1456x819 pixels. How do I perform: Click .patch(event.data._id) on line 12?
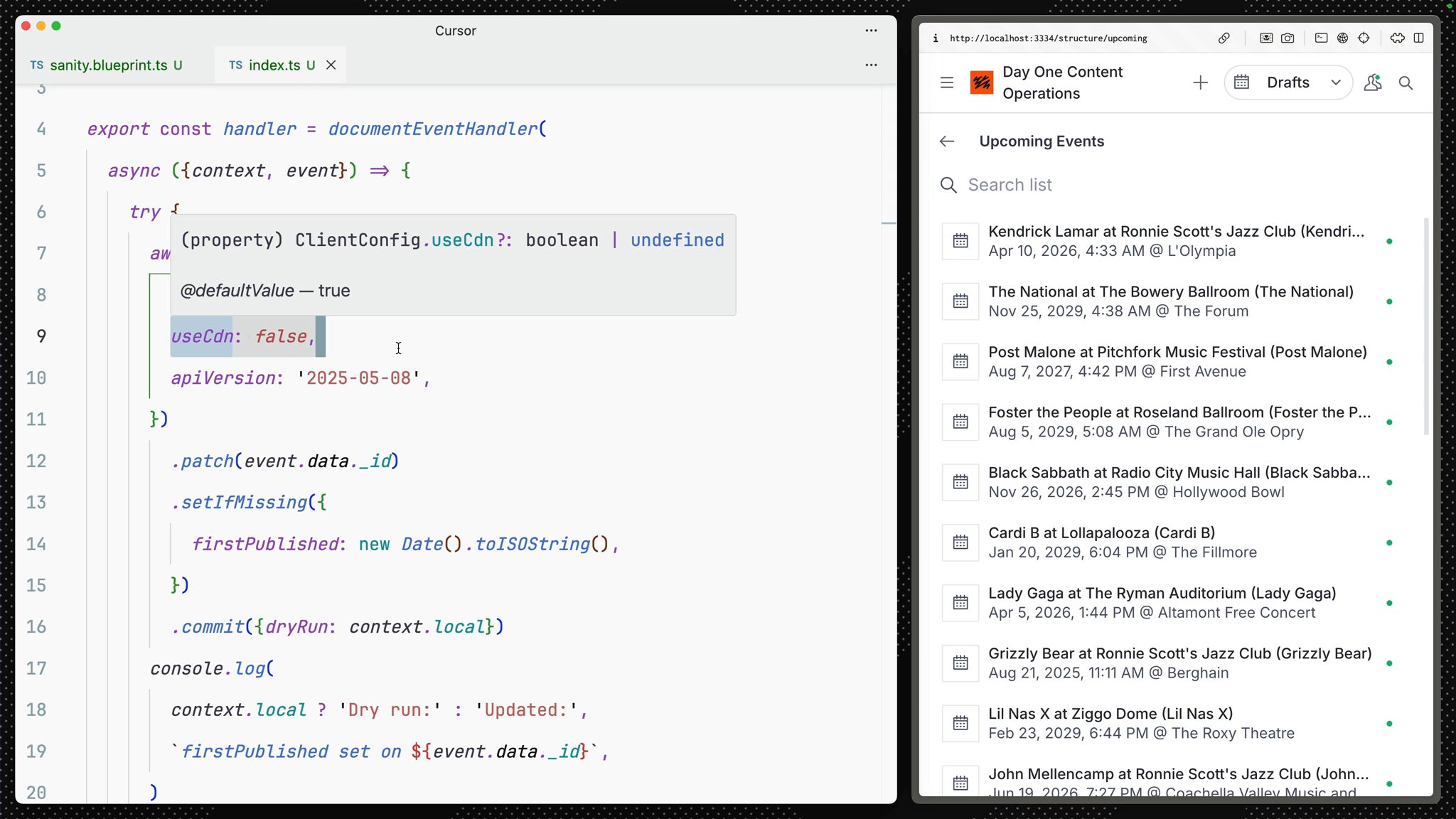tap(284, 461)
